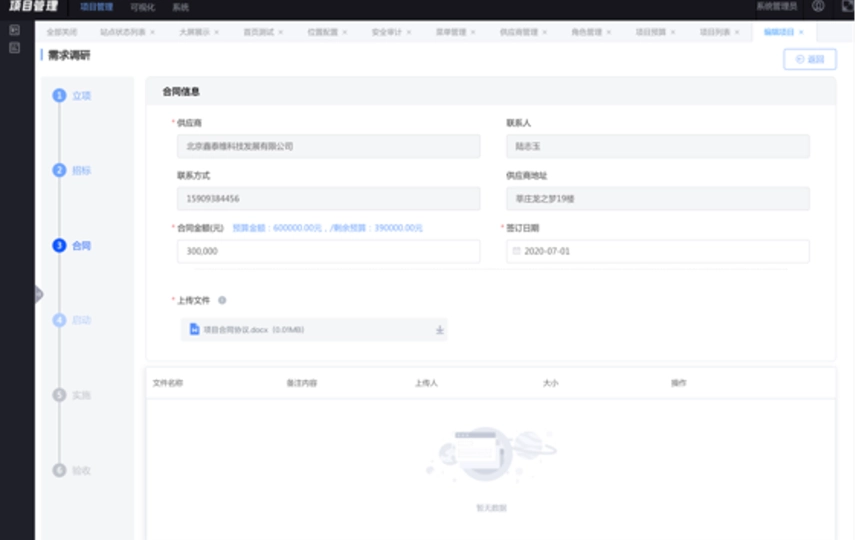
Task: Open calendar icon in 签订日期 field
Action: tap(516, 251)
